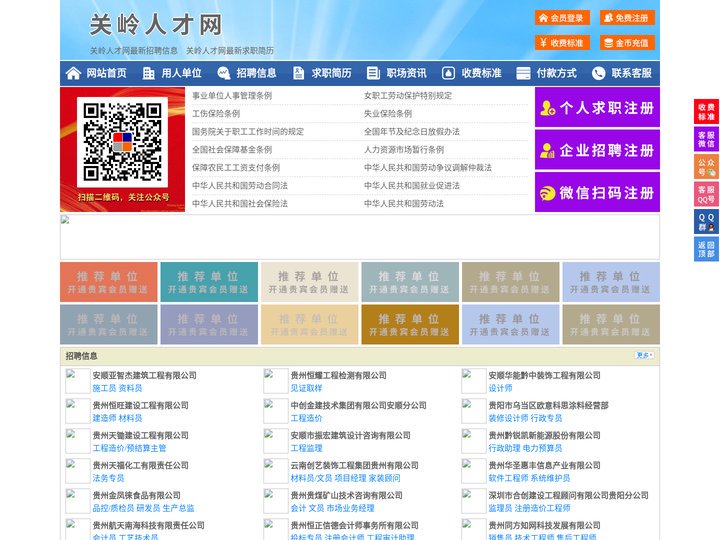This screenshot has height=540, width=720.
Task: Open 收费标准 in the navigation bar
Action: pyautogui.click(x=482, y=73)
